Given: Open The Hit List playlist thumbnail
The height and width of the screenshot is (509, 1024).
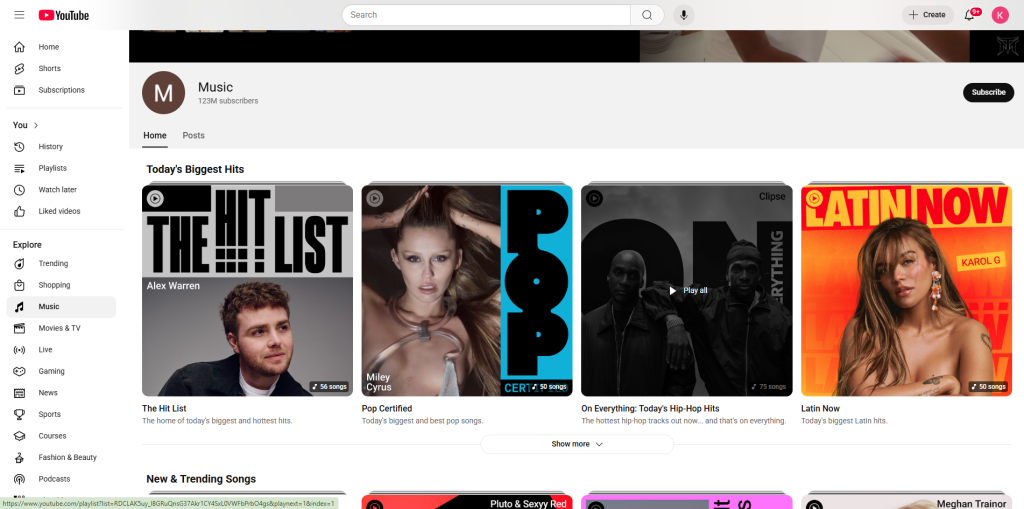Looking at the screenshot, I should 248,291.
